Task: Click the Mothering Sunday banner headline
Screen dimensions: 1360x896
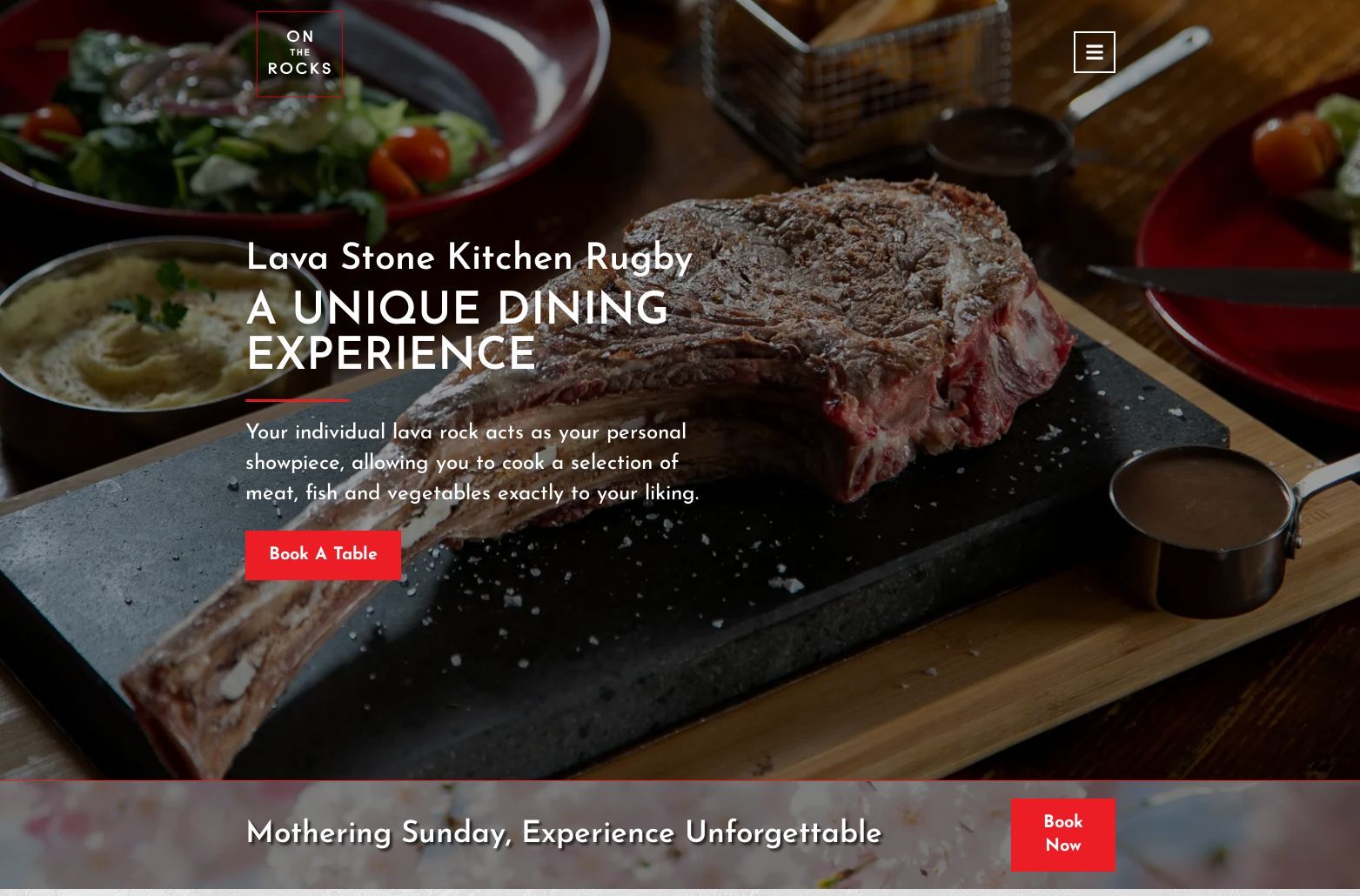Action: (x=564, y=833)
